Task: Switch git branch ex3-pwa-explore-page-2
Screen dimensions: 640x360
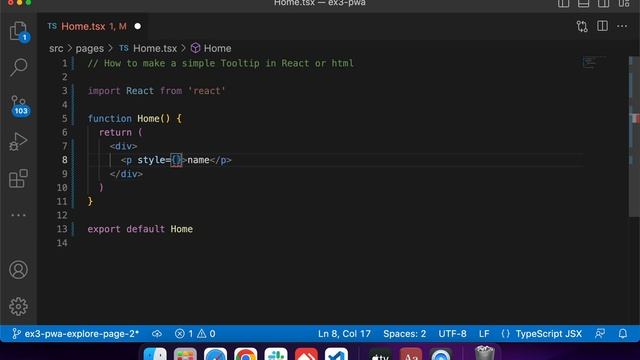Action: coord(76,334)
